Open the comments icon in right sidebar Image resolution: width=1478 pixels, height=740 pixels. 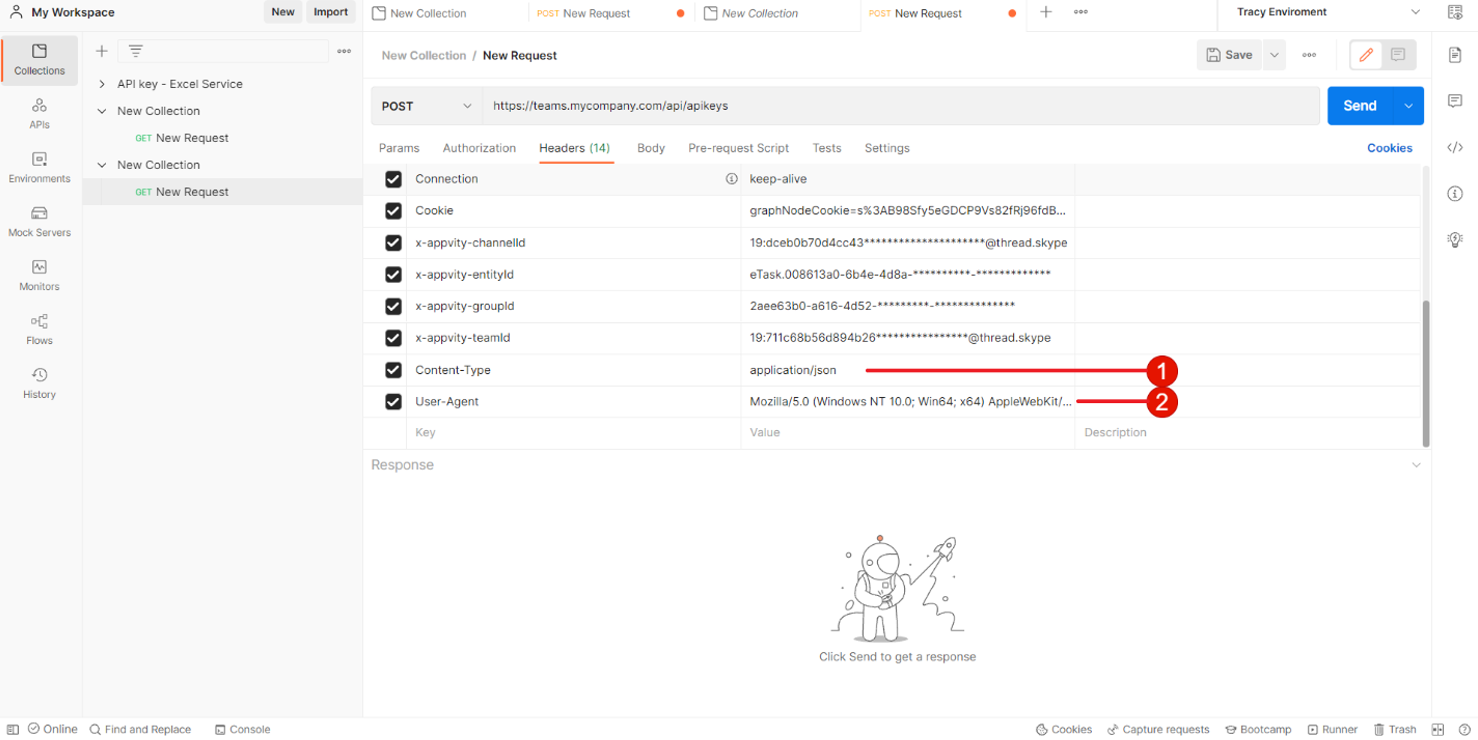click(1455, 101)
